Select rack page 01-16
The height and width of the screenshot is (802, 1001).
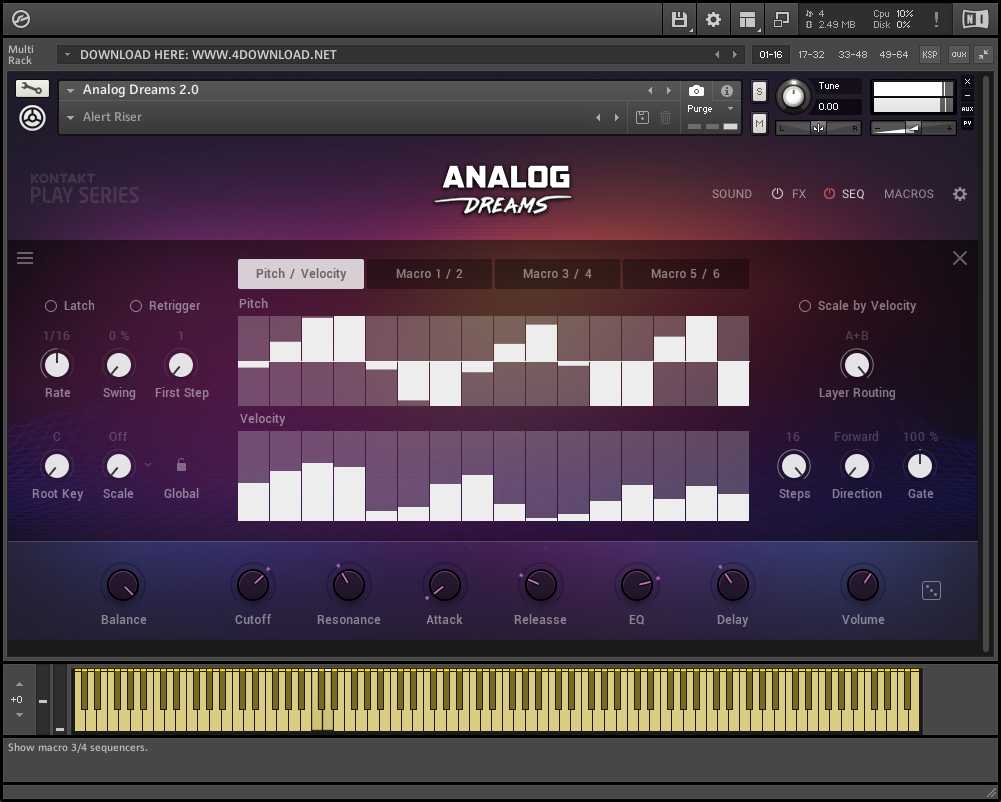click(x=771, y=54)
